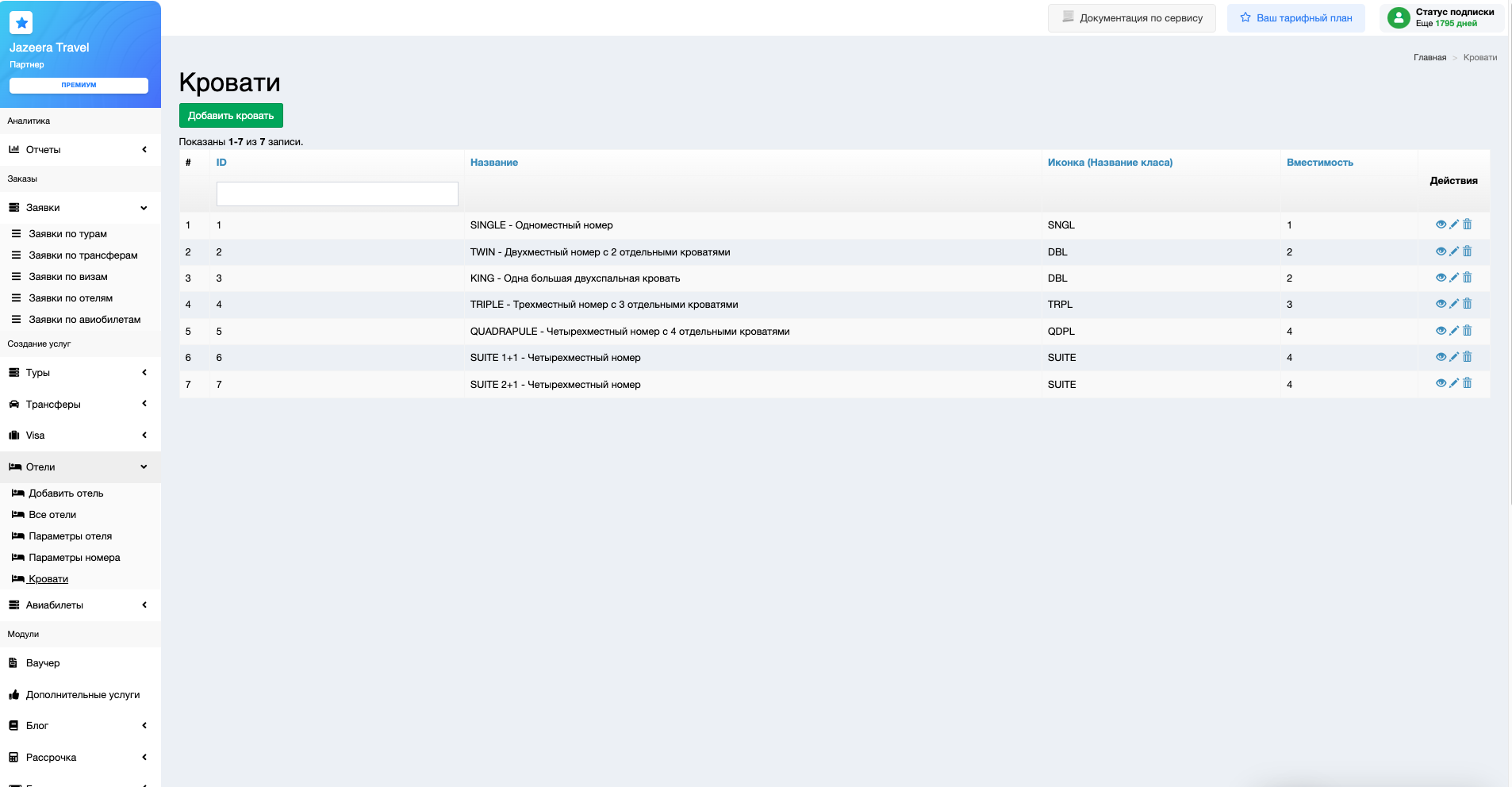Focus the ID filter input field
The height and width of the screenshot is (787, 1512).
tap(337, 194)
